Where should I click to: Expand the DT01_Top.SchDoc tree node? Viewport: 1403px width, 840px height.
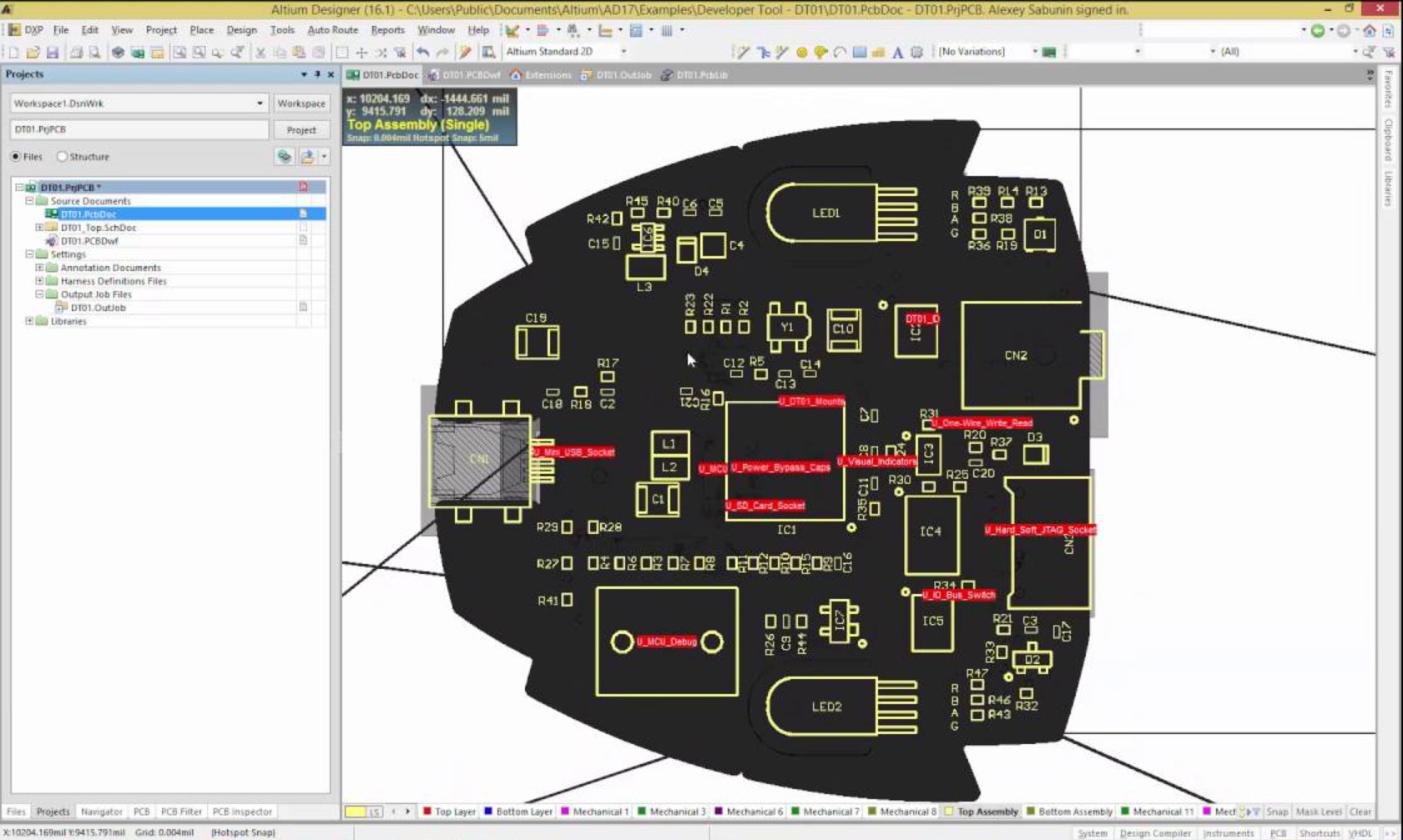point(39,228)
